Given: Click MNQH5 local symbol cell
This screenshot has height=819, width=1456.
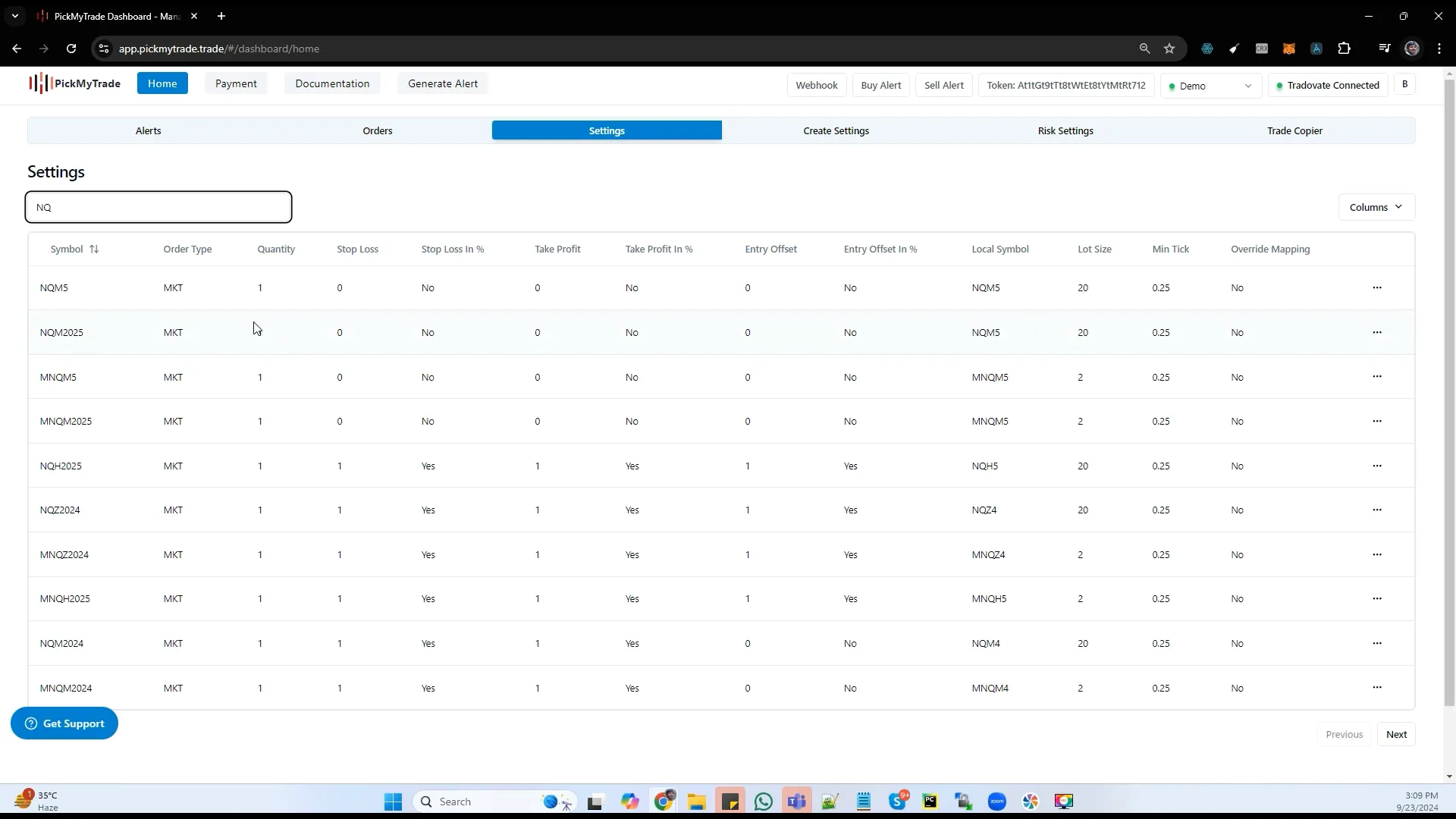Looking at the screenshot, I should point(989,598).
